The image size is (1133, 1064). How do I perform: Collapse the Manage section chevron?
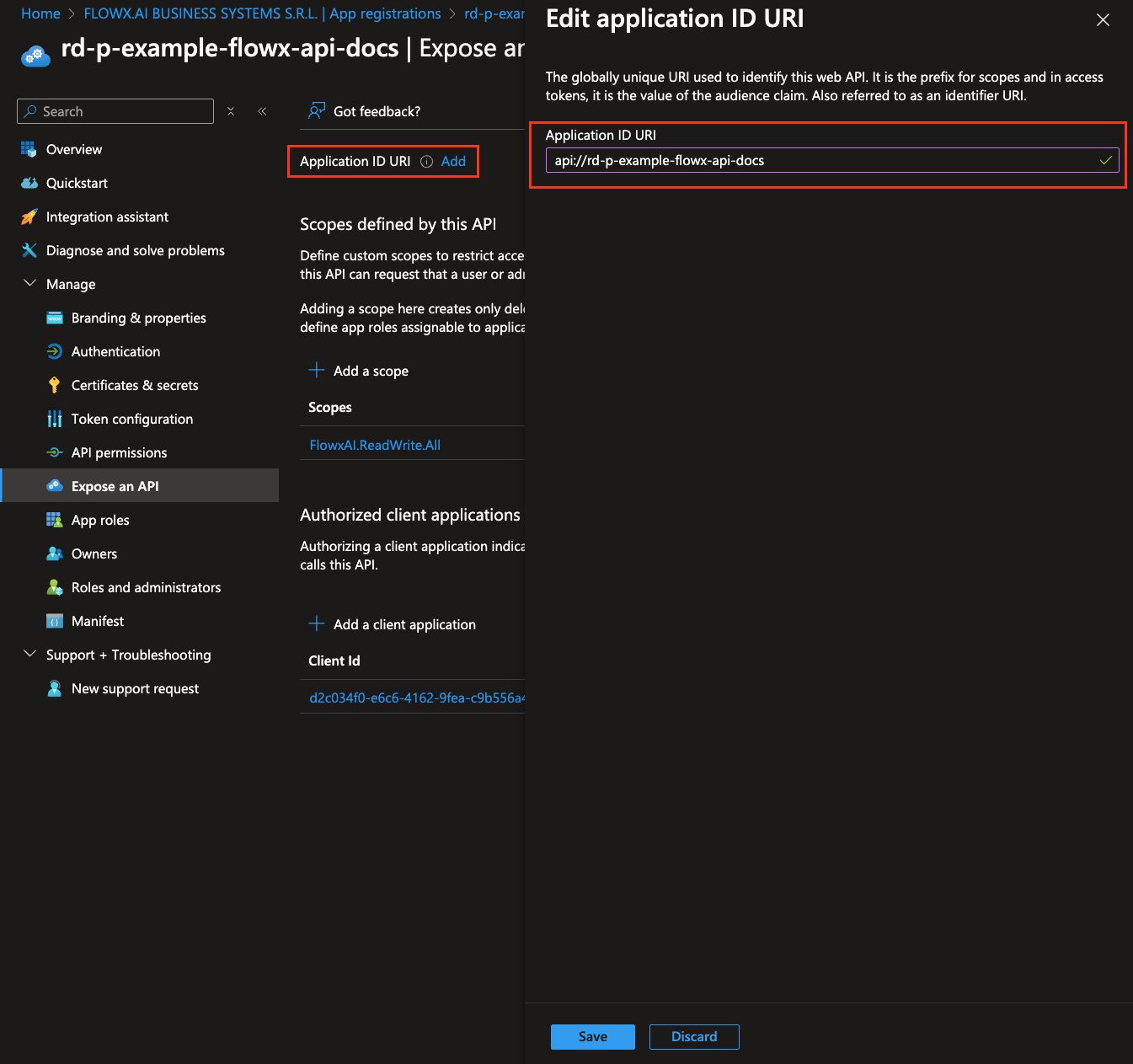pos(30,283)
